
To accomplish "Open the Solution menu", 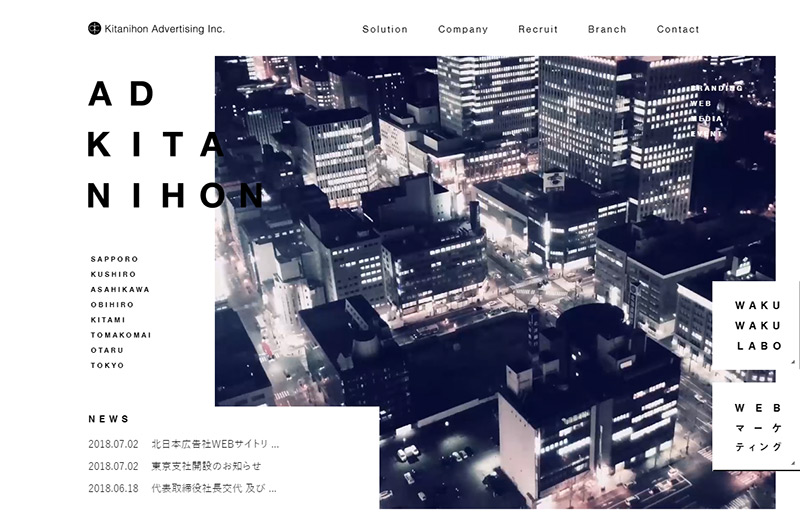I will 385,30.
